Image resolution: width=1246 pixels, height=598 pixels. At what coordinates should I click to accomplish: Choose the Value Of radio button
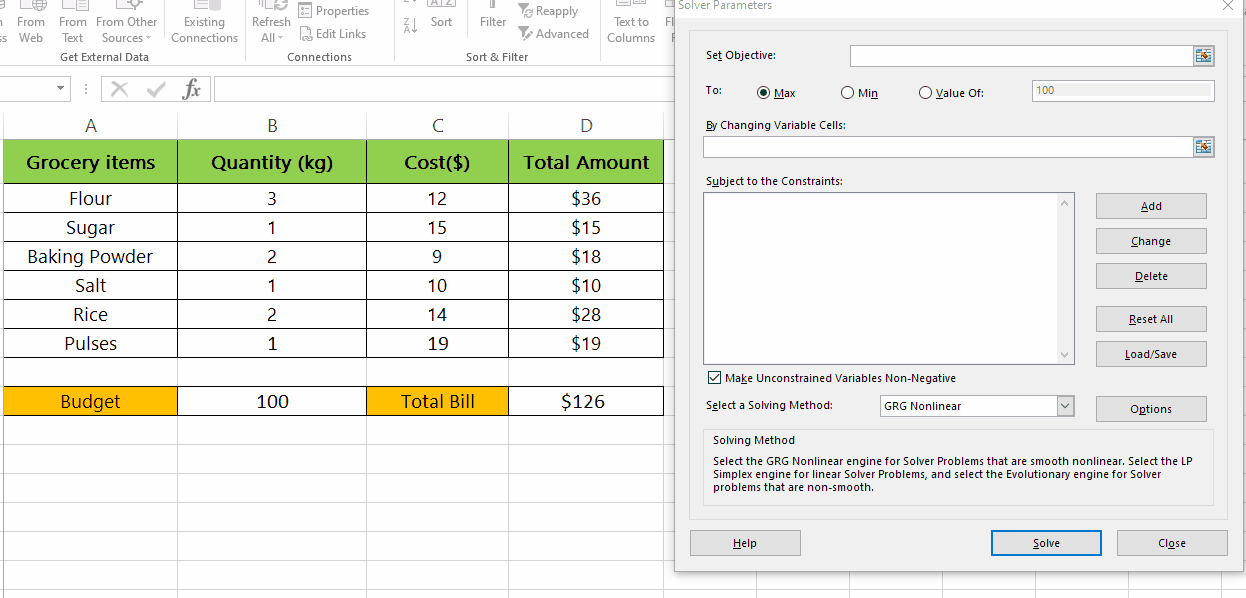click(x=925, y=92)
